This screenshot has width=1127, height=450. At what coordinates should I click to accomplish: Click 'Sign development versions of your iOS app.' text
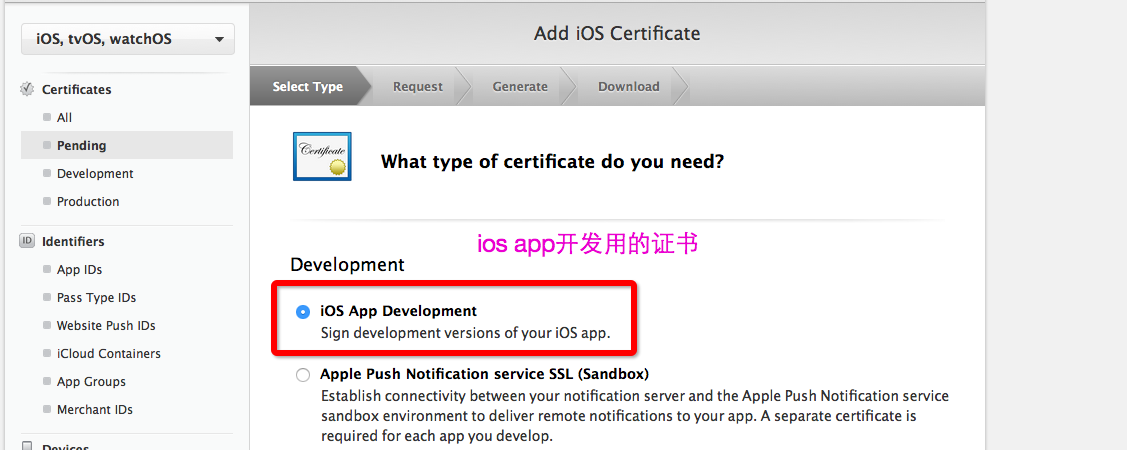[x=465, y=334]
